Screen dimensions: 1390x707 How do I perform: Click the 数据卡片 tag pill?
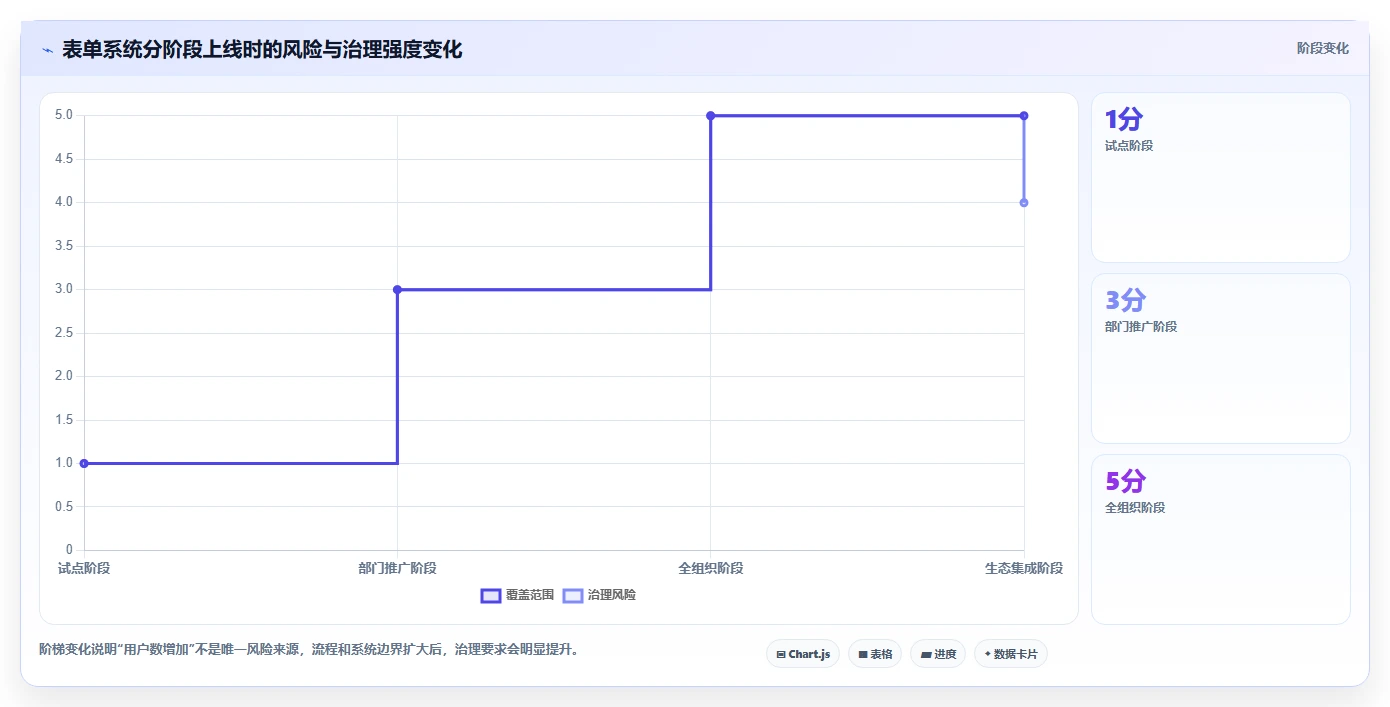tap(1011, 654)
